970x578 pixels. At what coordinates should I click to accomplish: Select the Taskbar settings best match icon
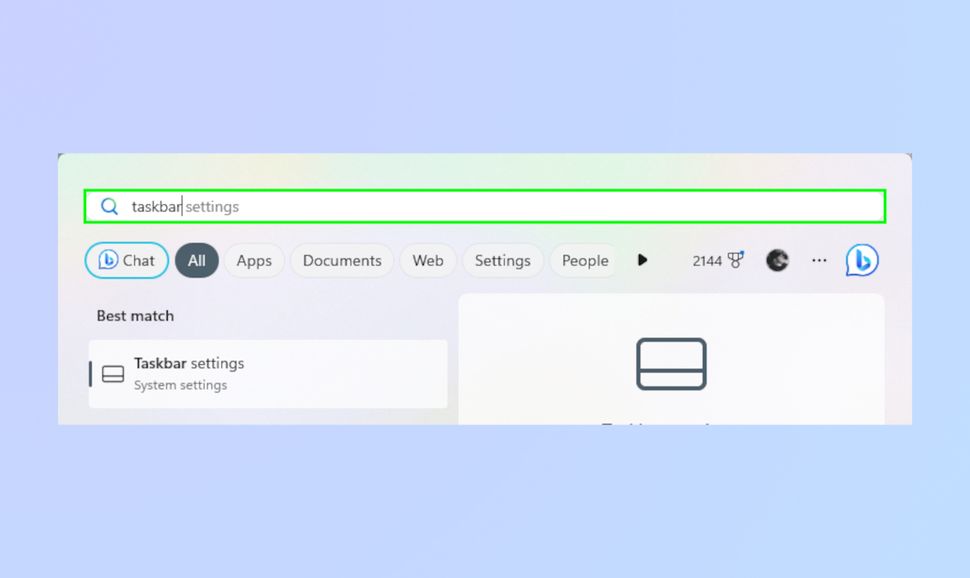point(113,373)
